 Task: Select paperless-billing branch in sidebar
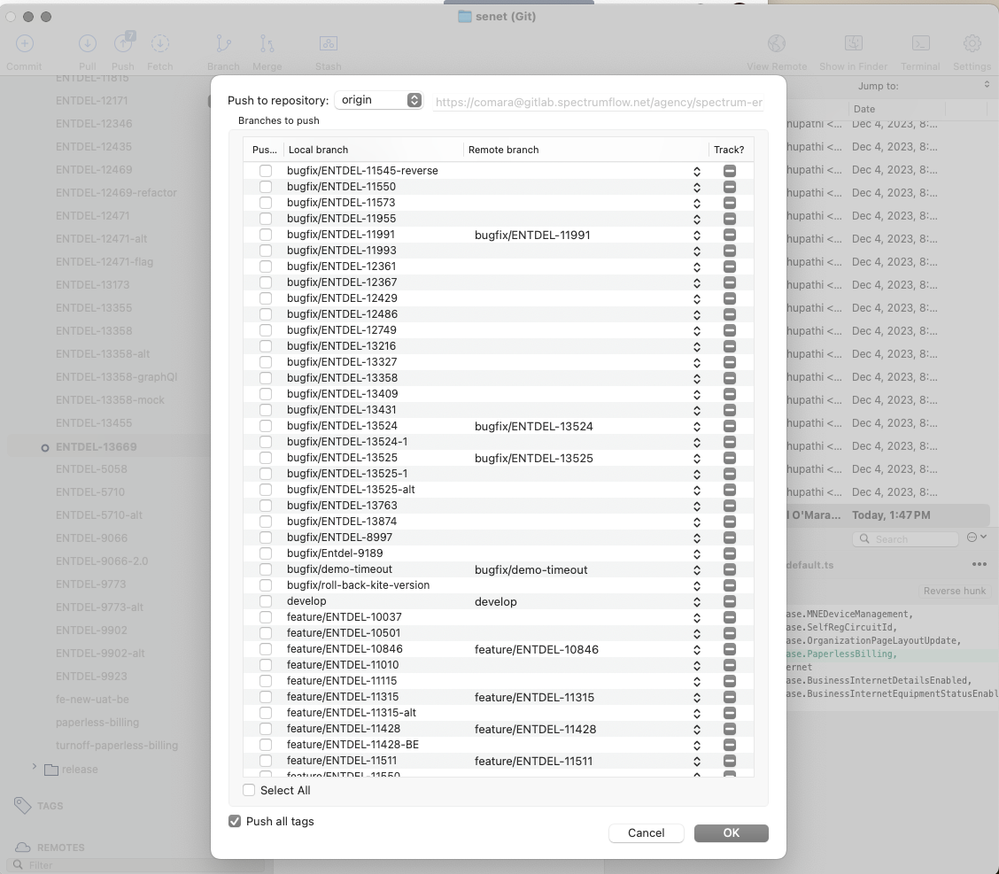pos(97,722)
